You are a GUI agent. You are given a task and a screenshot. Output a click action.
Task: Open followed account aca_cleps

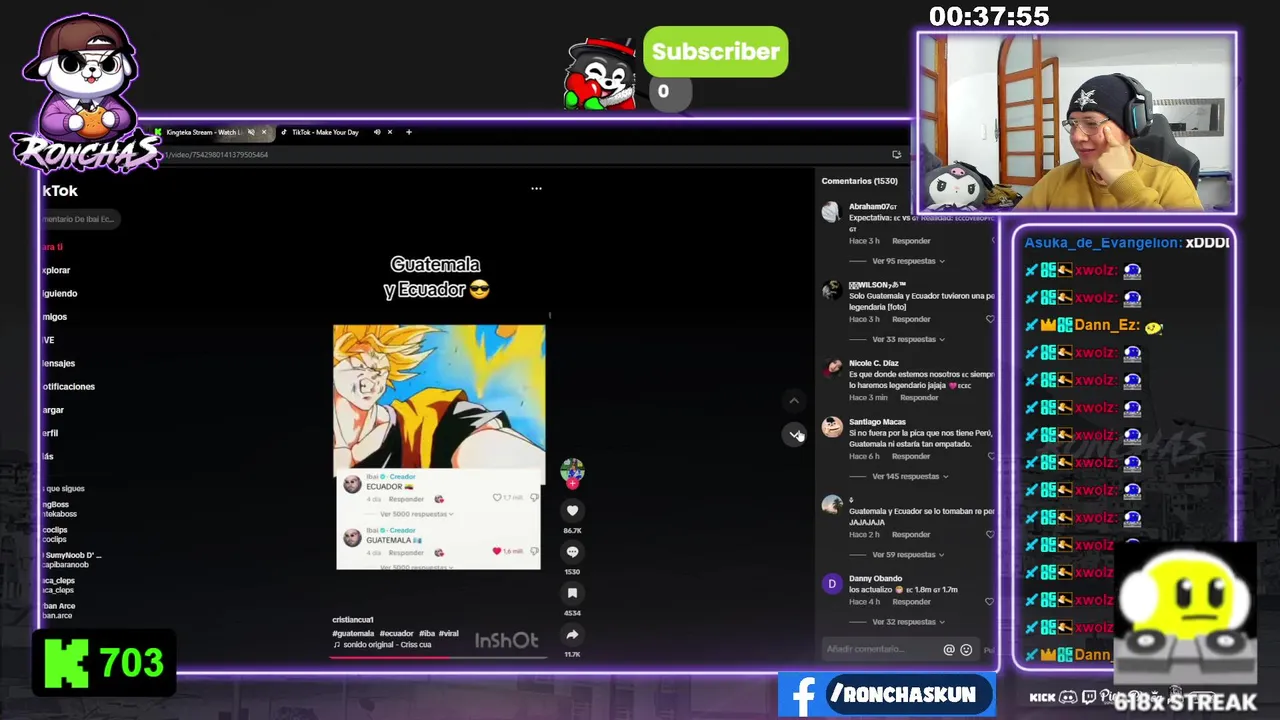pyautogui.click(x=58, y=585)
